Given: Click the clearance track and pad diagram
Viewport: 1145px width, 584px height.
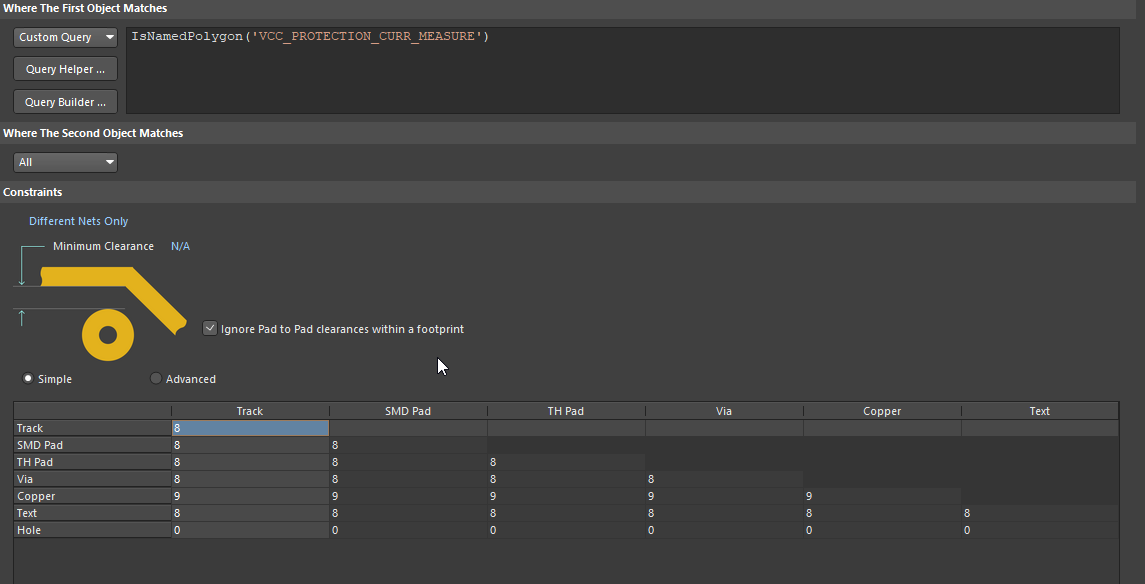Looking at the screenshot, I should coord(101,303).
